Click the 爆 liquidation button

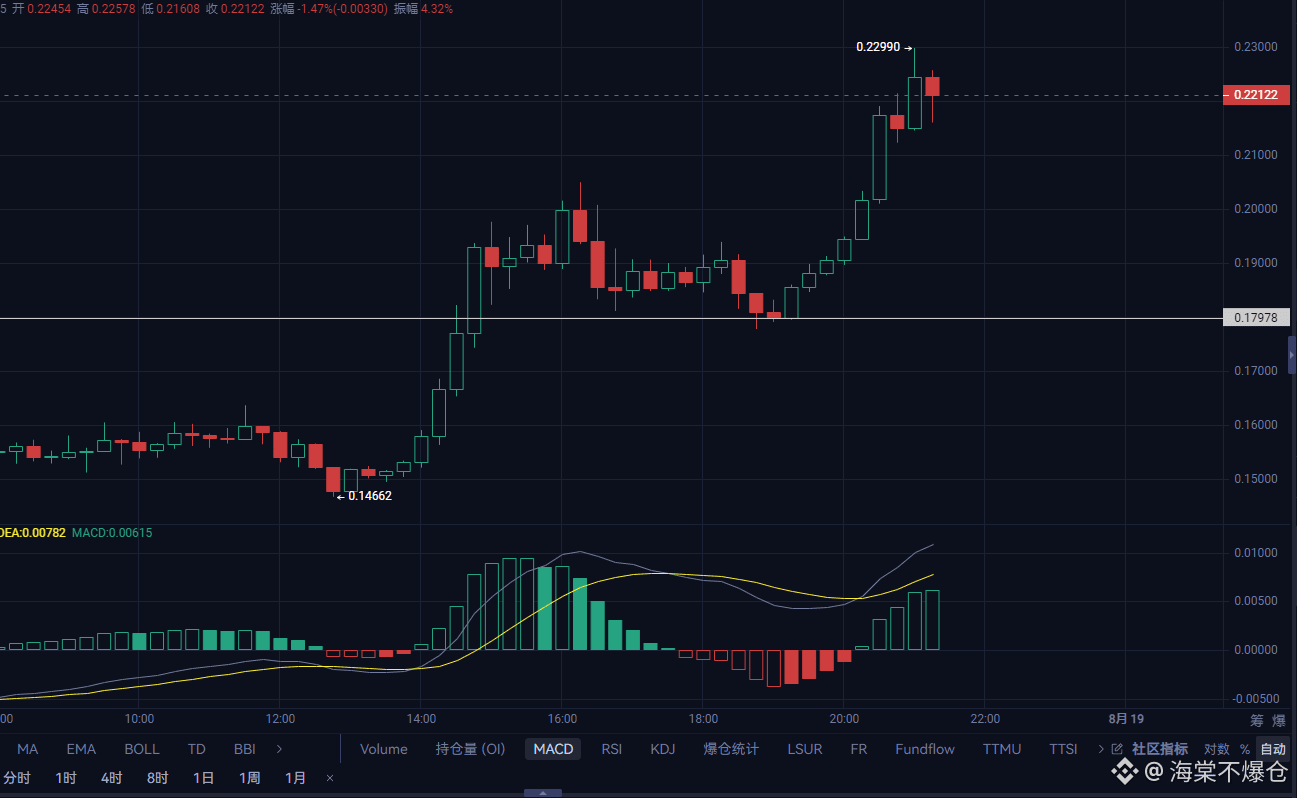tap(1279, 720)
